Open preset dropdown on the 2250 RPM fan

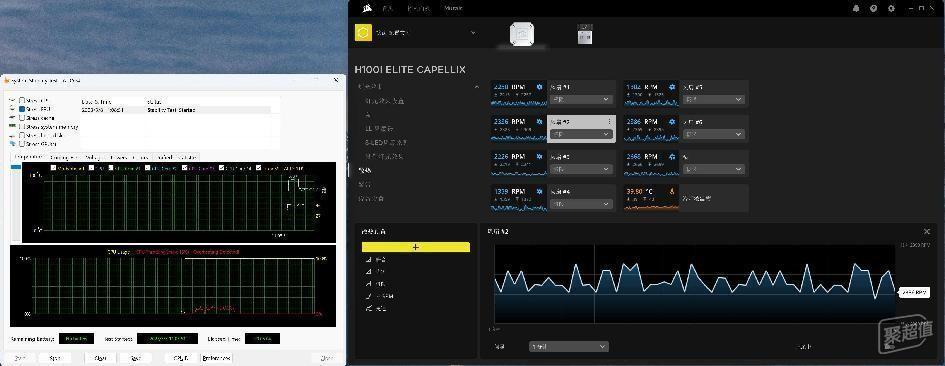(x=581, y=99)
